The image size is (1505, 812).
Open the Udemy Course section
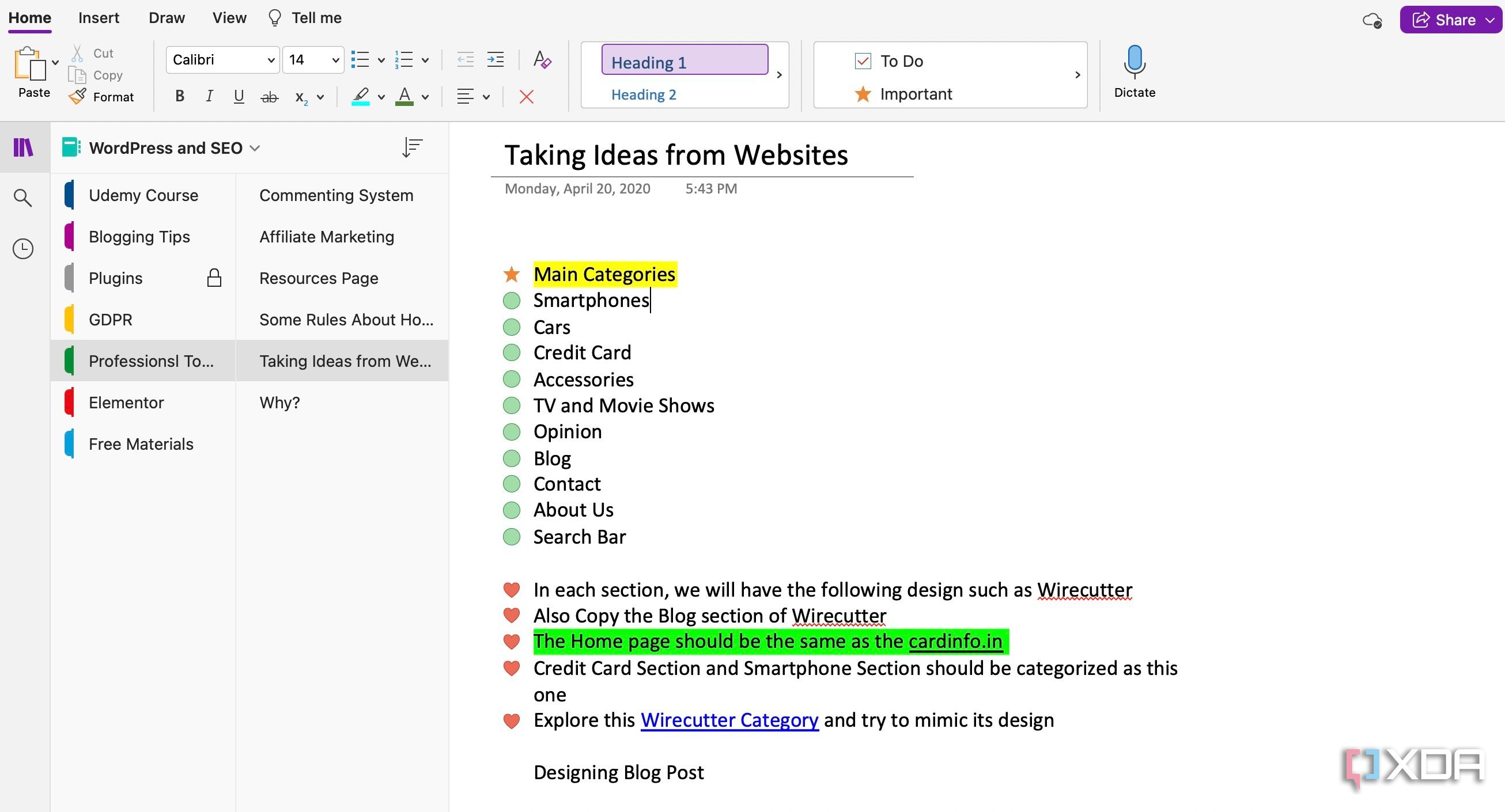tap(143, 195)
